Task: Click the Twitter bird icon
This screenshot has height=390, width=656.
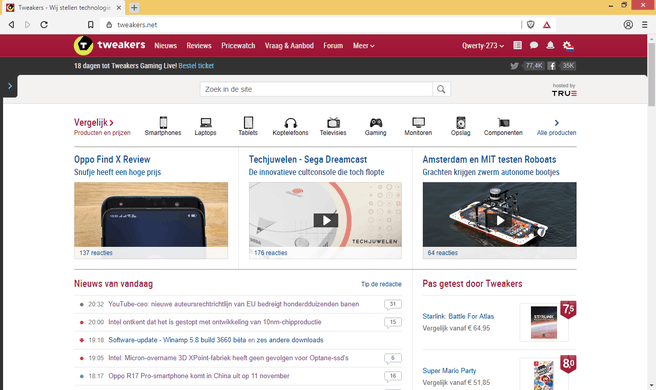Action: [514, 66]
